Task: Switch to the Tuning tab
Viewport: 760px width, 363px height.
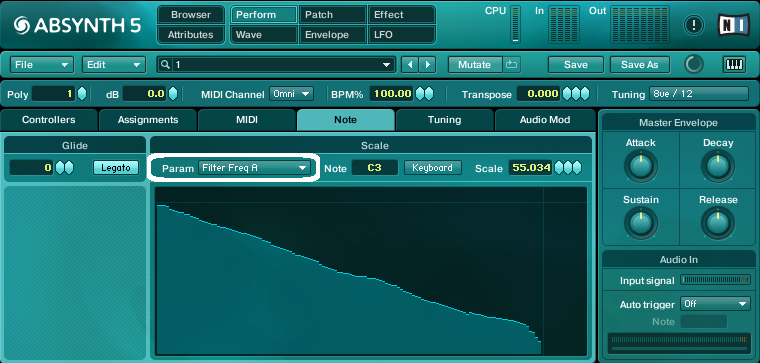Action: 444,120
